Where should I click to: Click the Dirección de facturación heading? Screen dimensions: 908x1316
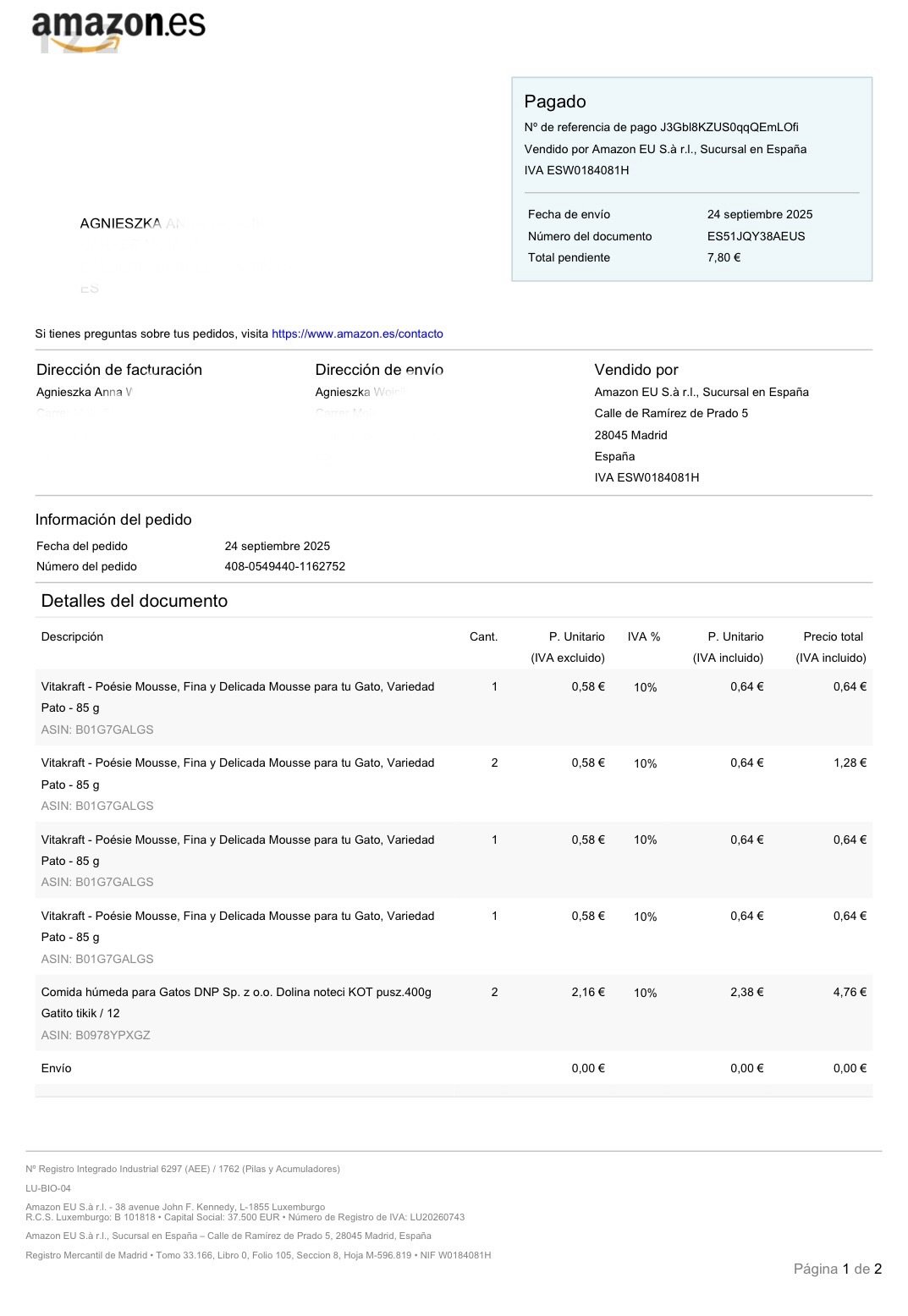[x=119, y=370]
